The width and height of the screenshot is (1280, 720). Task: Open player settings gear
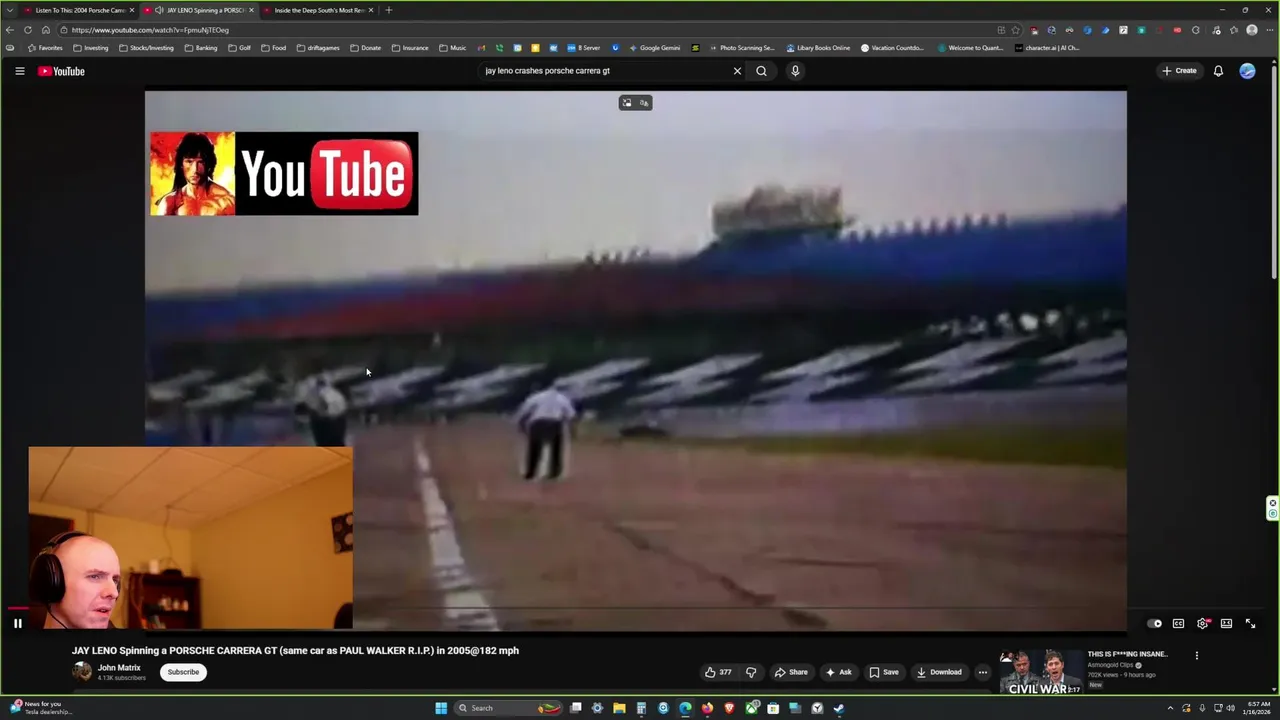pyautogui.click(x=1202, y=623)
